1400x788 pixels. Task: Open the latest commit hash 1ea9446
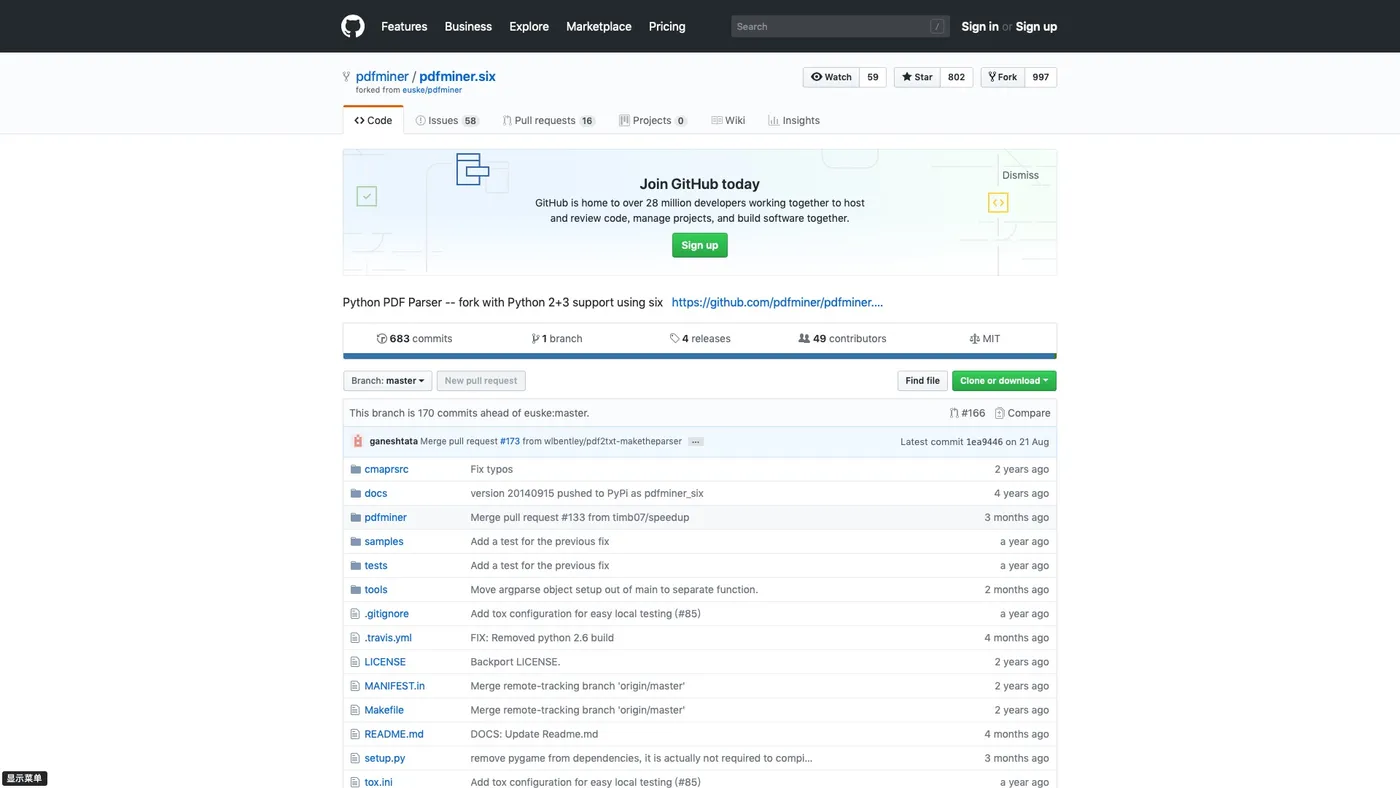coord(984,441)
